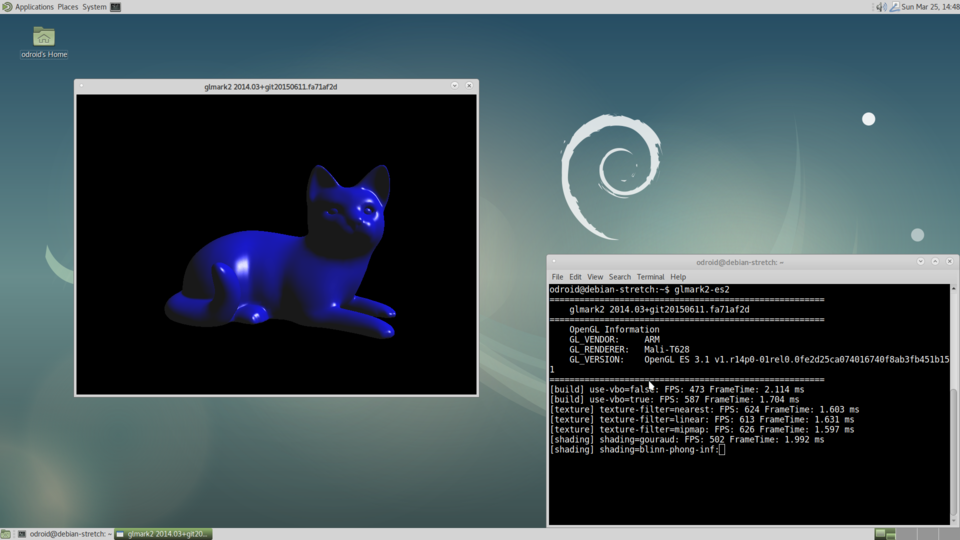
Task: Switch to the second workspace in switcher
Action: (x=907, y=534)
